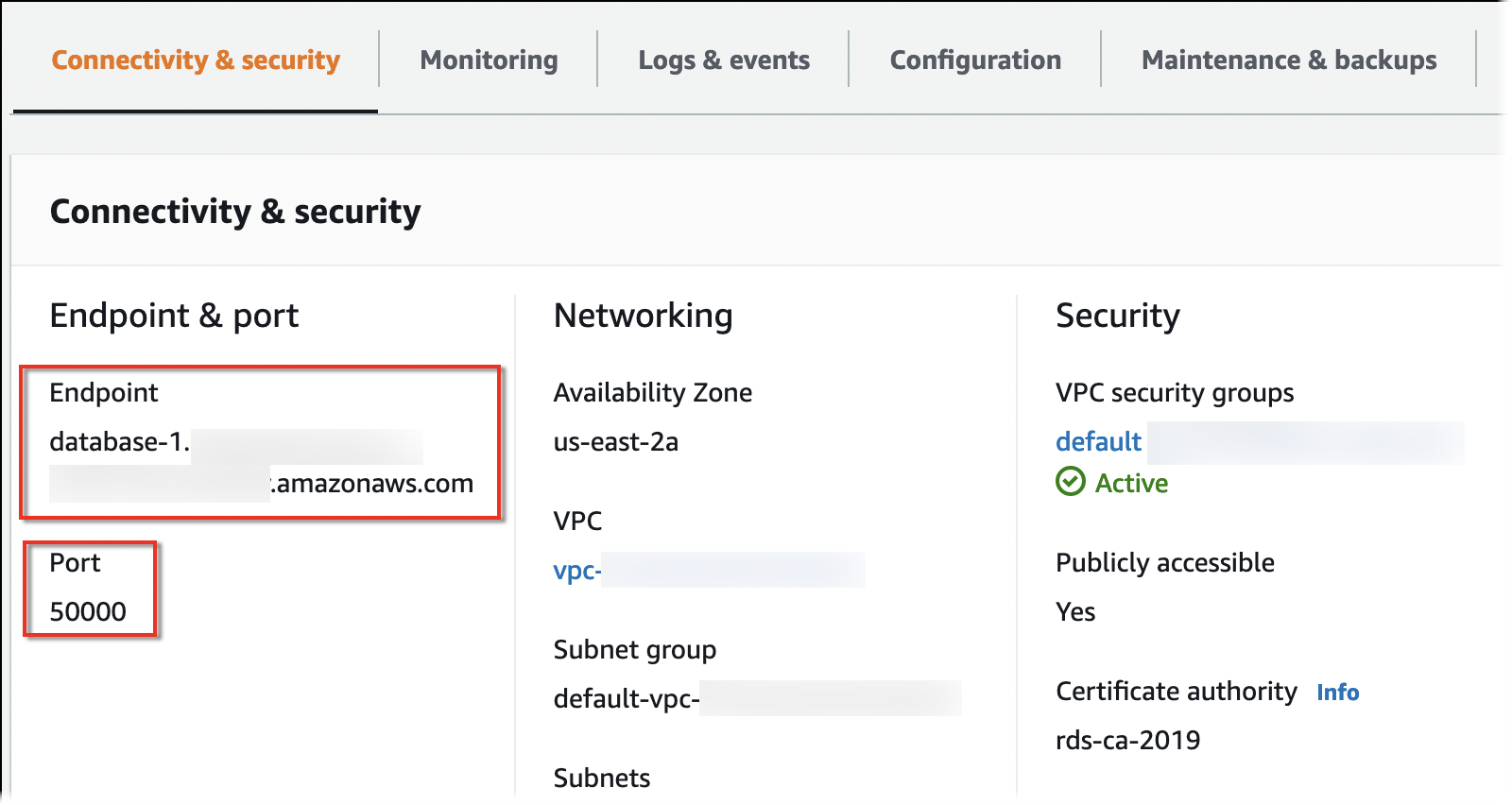Open the vpc- link under VPC

577,571
